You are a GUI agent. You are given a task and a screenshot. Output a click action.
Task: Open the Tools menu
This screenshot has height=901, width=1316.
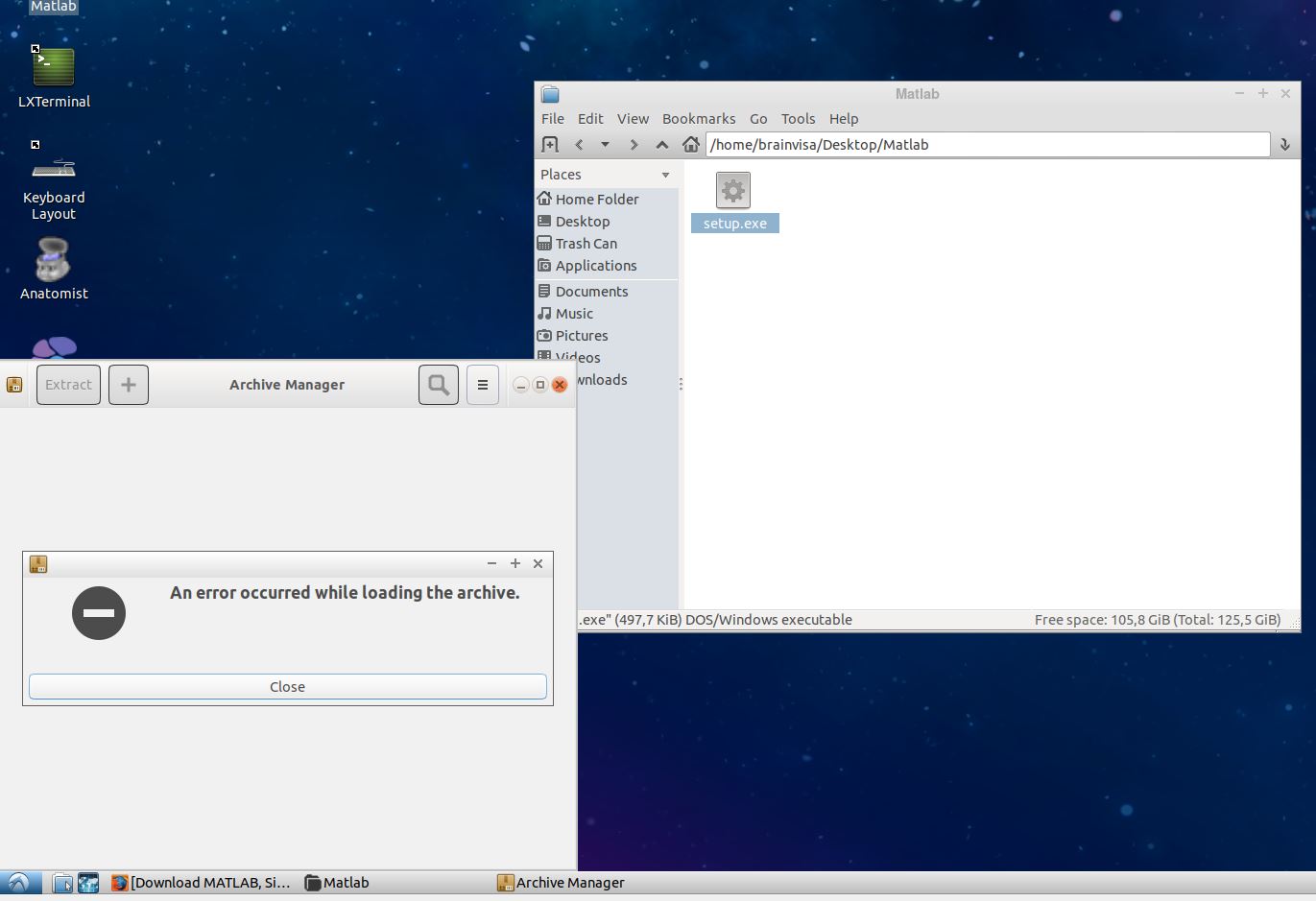tap(798, 119)
